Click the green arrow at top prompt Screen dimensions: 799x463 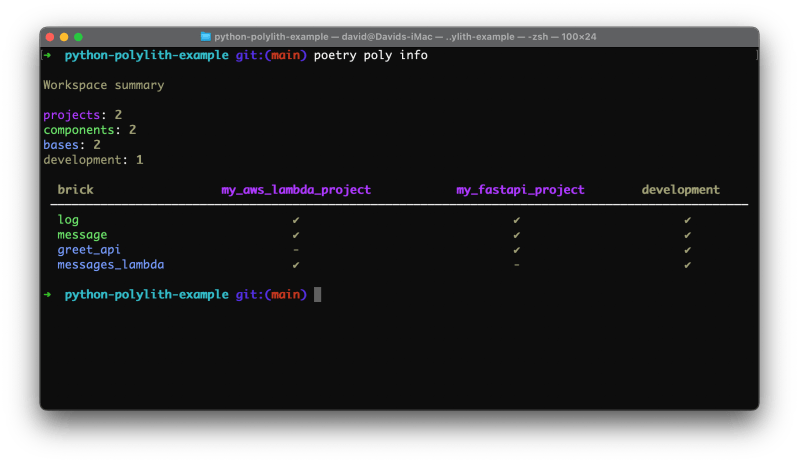tap(47, 55)
